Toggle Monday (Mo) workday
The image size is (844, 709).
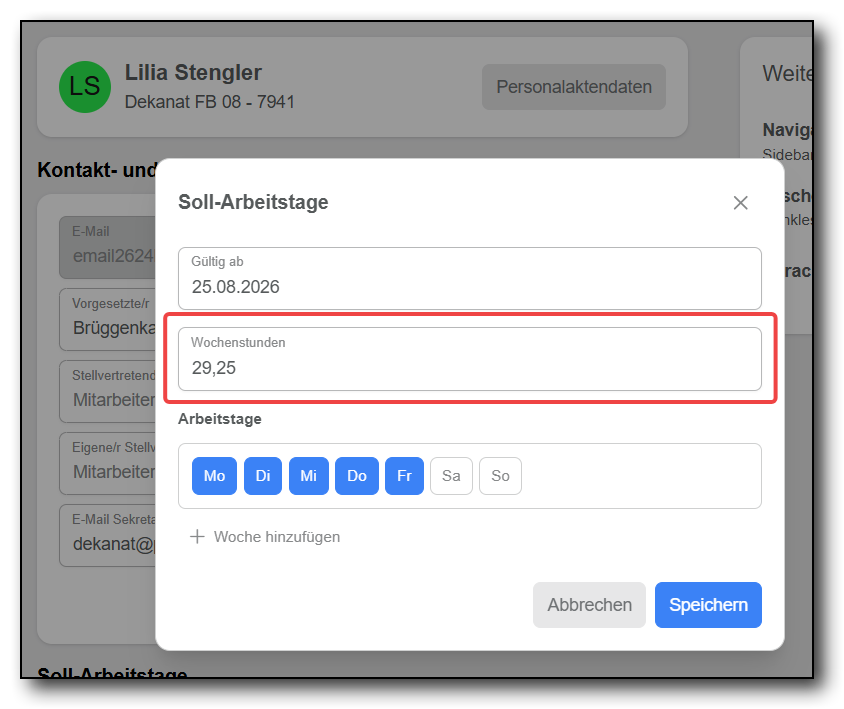214,476
